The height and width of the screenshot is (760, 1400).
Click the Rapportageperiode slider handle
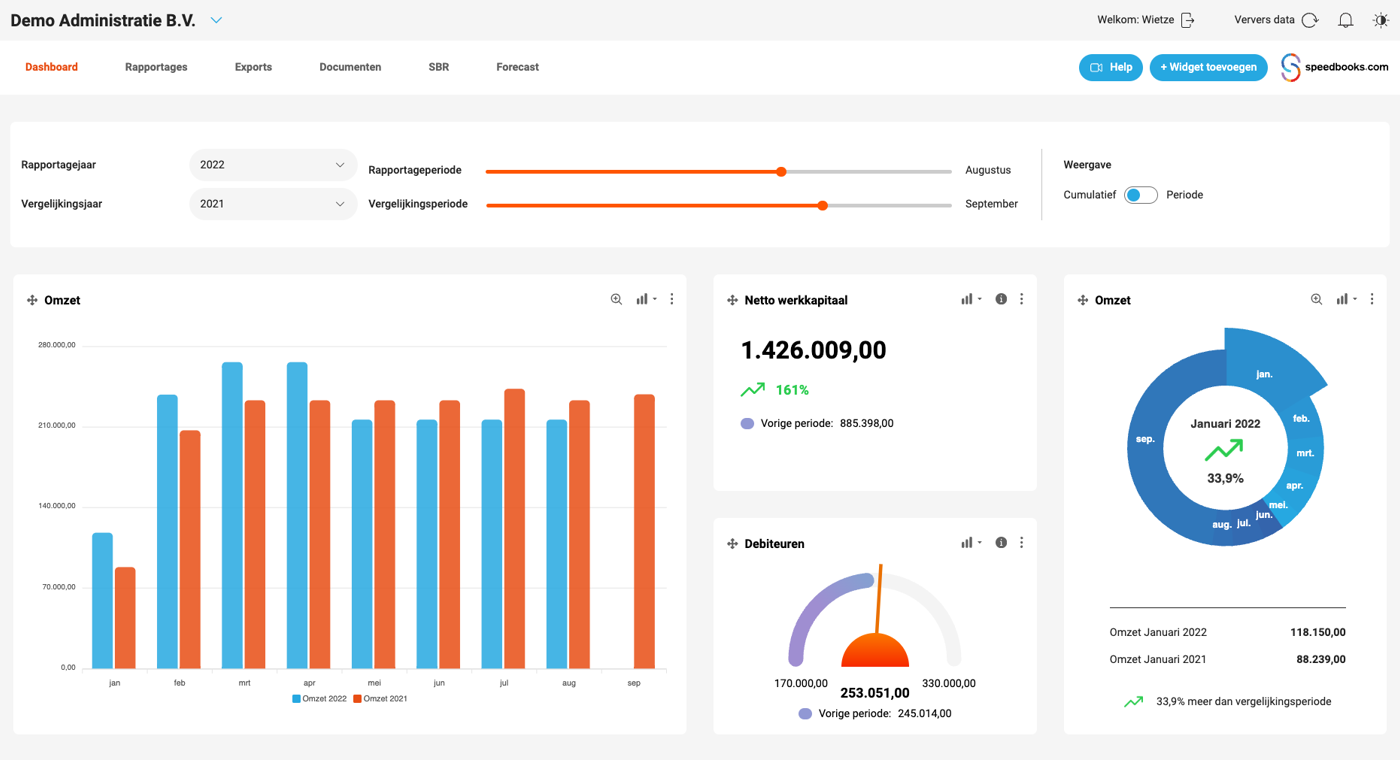[x=781, y=171]
